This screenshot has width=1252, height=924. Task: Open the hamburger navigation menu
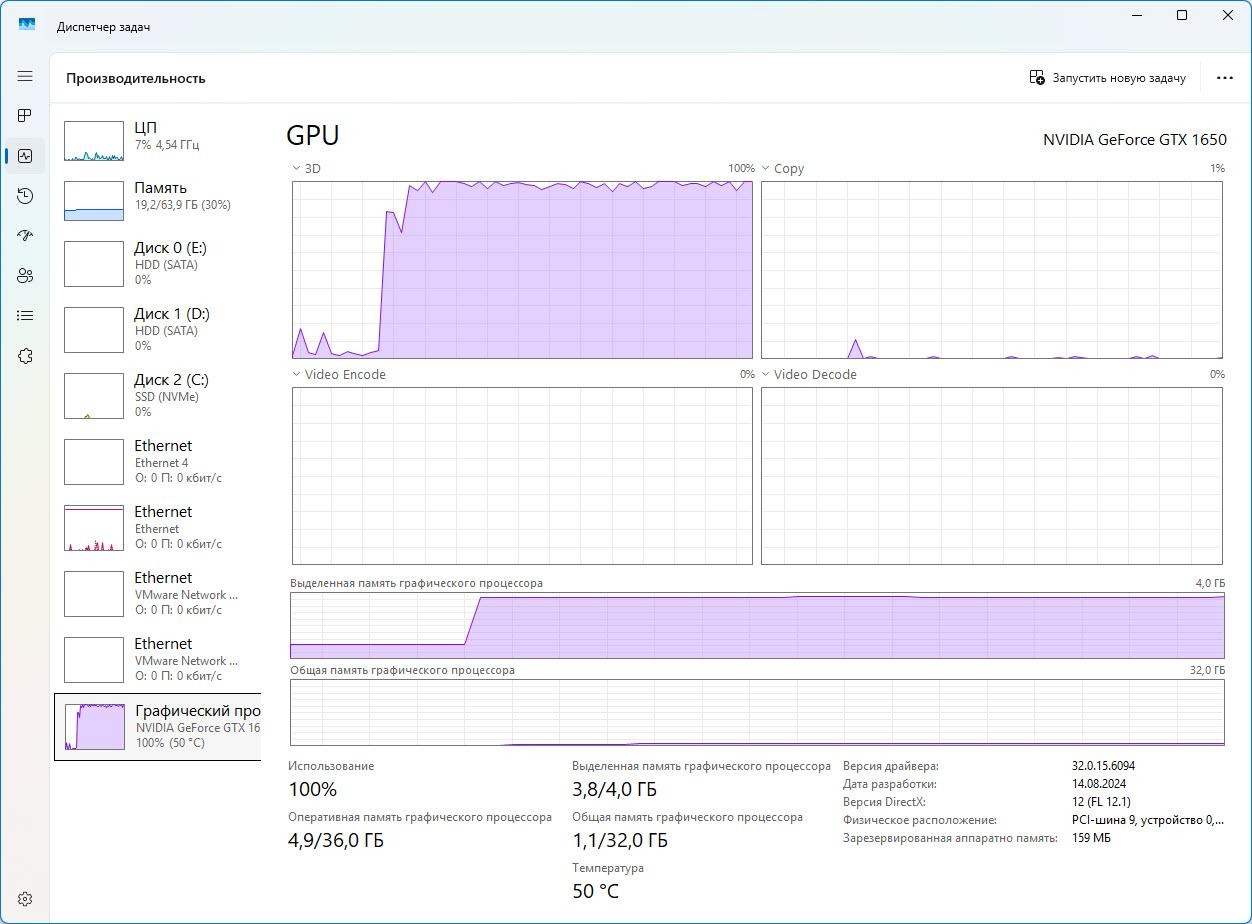point(25,76)
